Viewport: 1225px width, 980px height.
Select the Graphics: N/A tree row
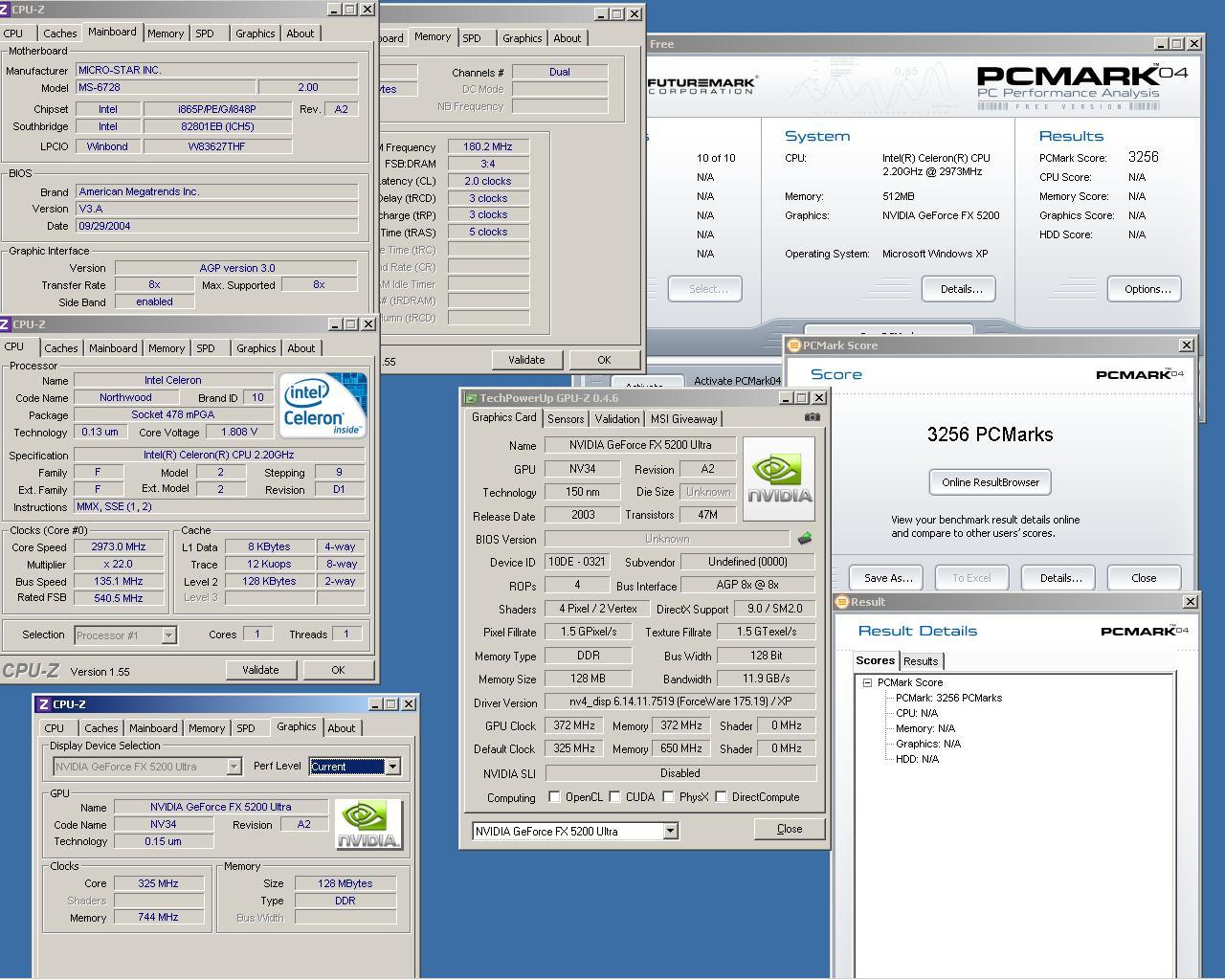point(927,744)
